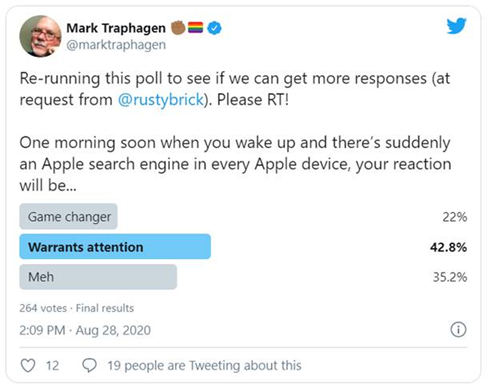Click the tweet text about Apple search engine
Image resolution: width=491 pixels, height=392 pixels.
tap(235, 164)
